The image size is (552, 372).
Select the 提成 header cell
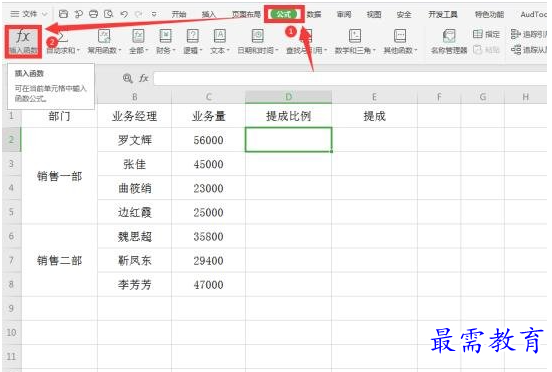[x=375, y=116]
